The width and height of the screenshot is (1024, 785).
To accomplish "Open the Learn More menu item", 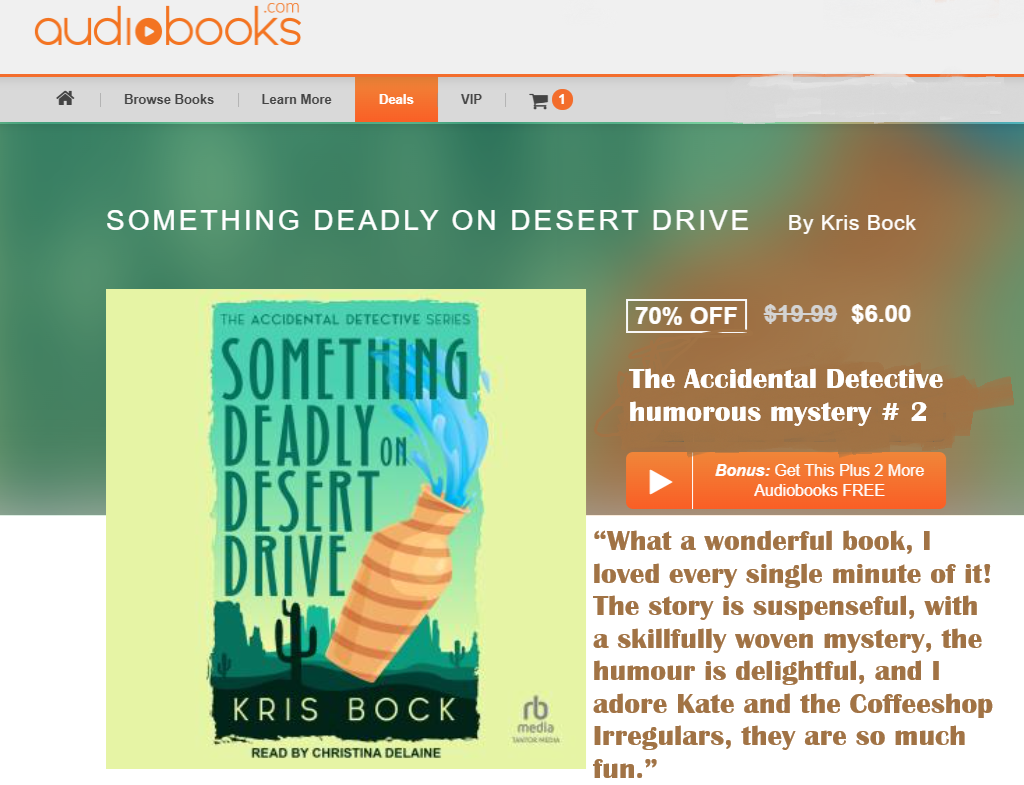I will click(x=296, y=99).
